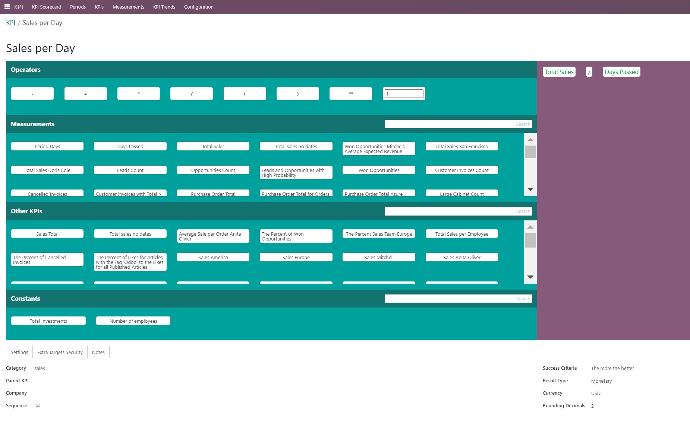Go back to KPI via breadcrumb
The width and height of the screenshot is (690, 427).
pos(11,22)
